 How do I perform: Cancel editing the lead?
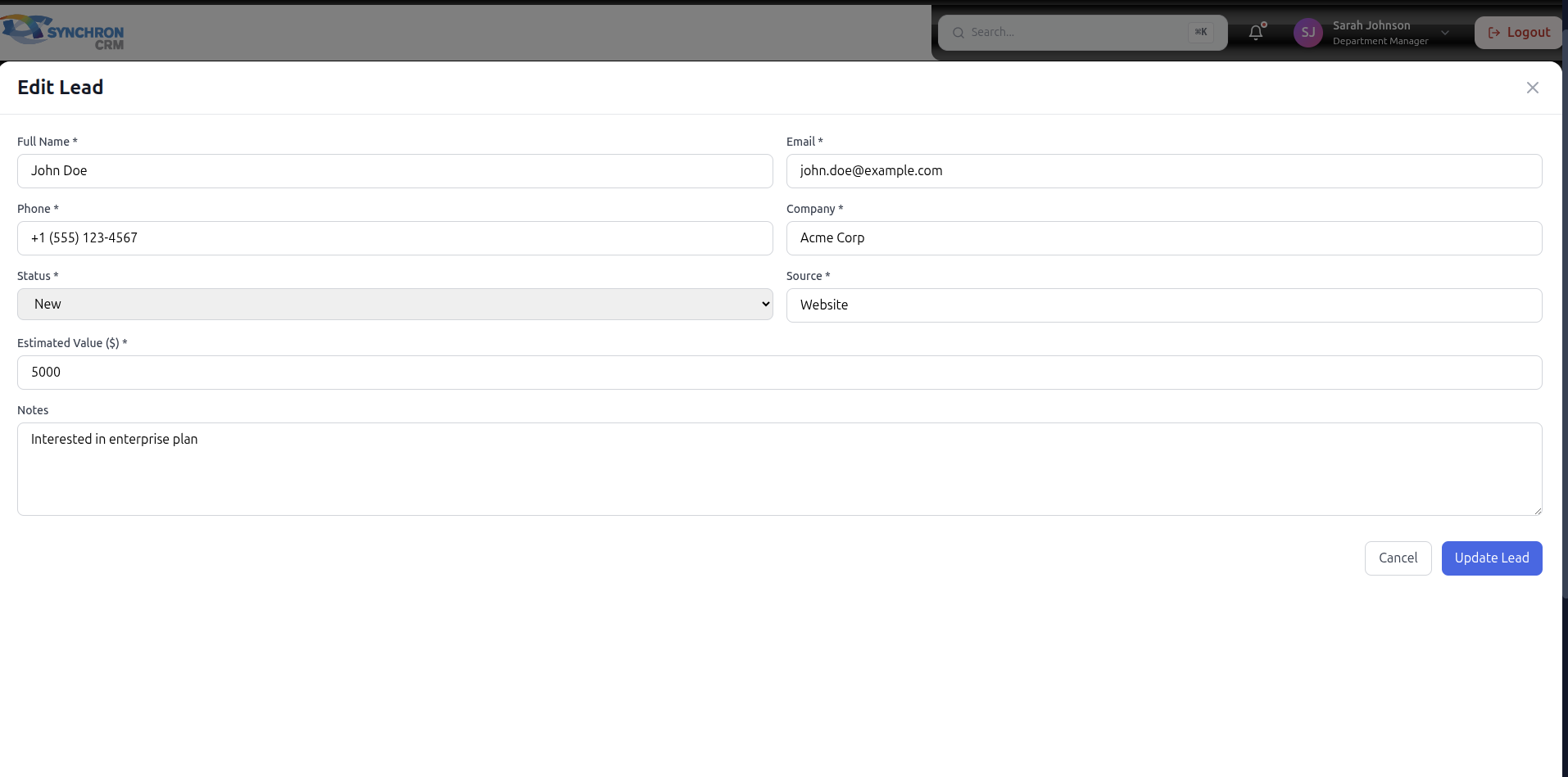pyautogui.click(x=1398, y=558)
